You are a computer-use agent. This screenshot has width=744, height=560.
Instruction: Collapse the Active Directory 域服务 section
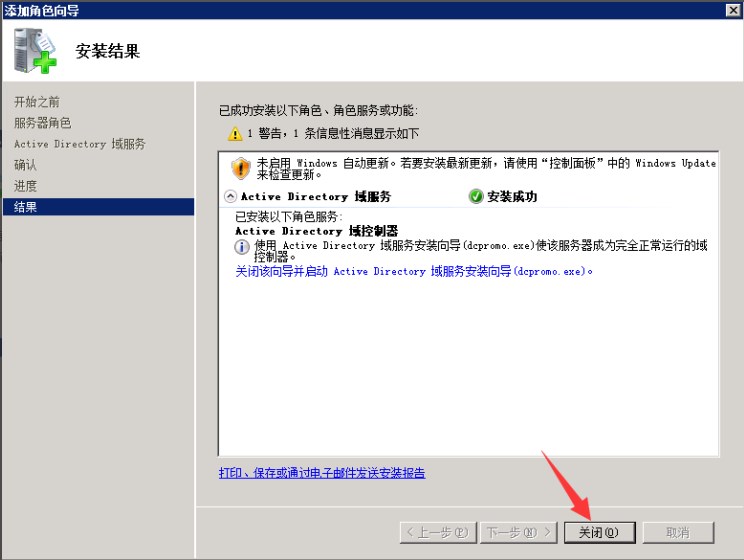[x=230, y=196]
